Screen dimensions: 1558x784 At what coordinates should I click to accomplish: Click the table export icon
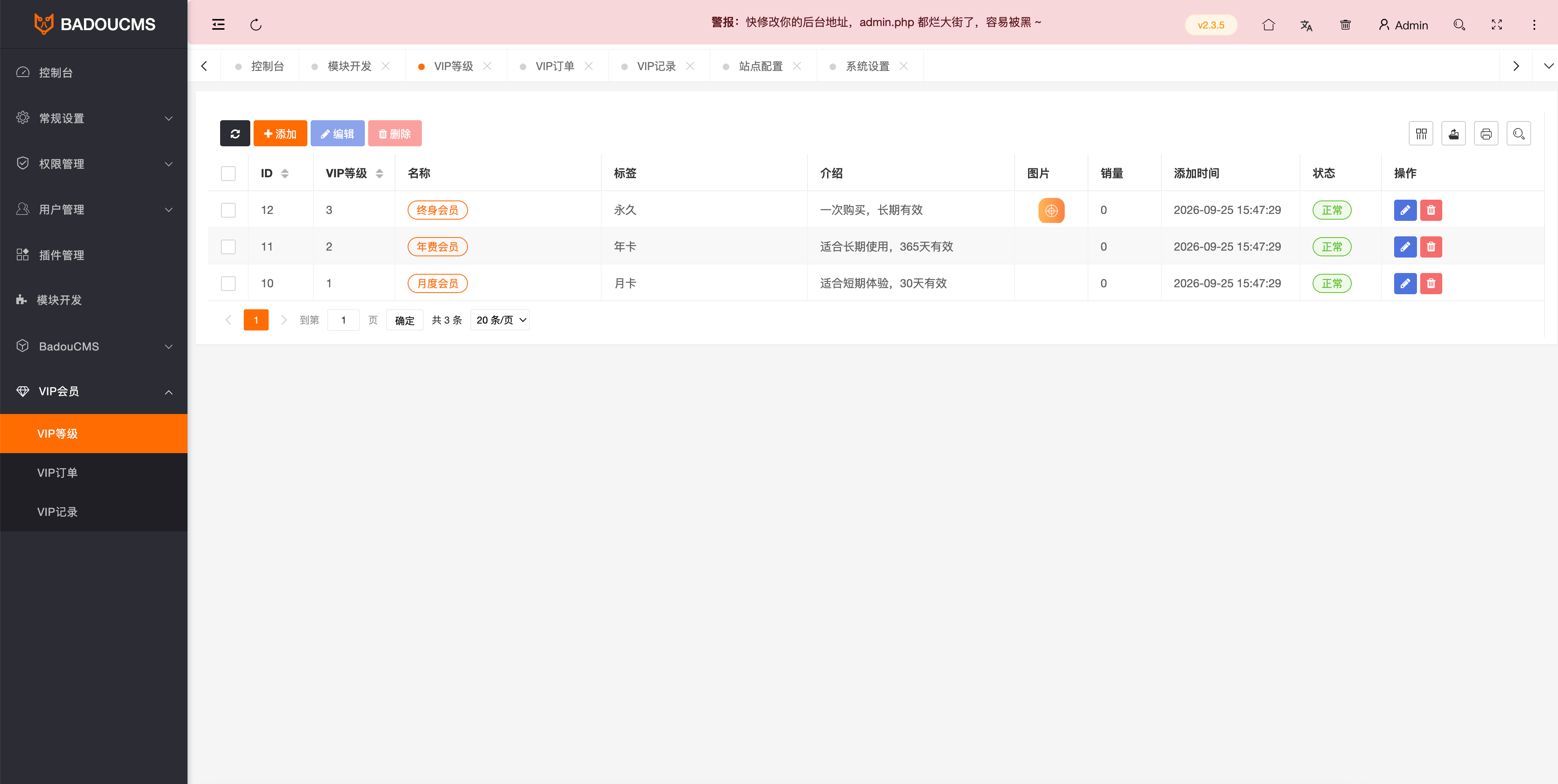tap(1453, 134)
